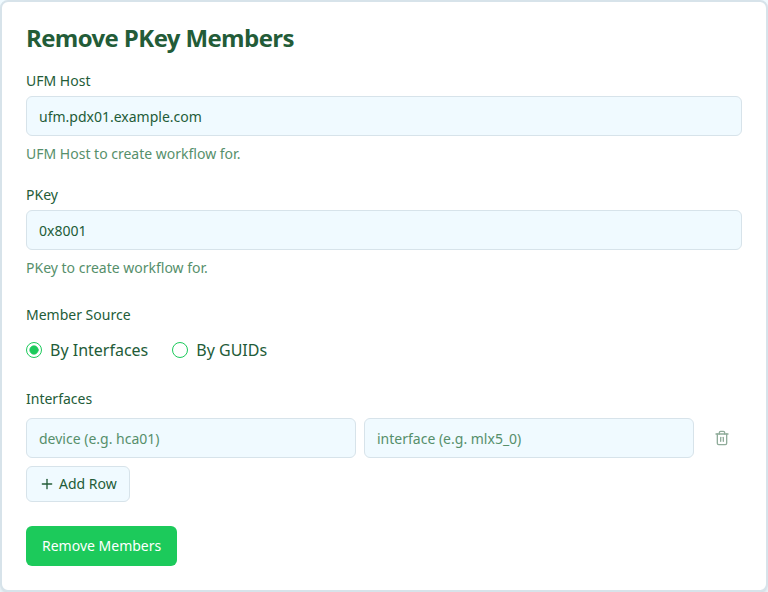Viewport: 768px width, 592px height.
Task: Click the 'Member Source' label
Action: click(x=78, y=315)
